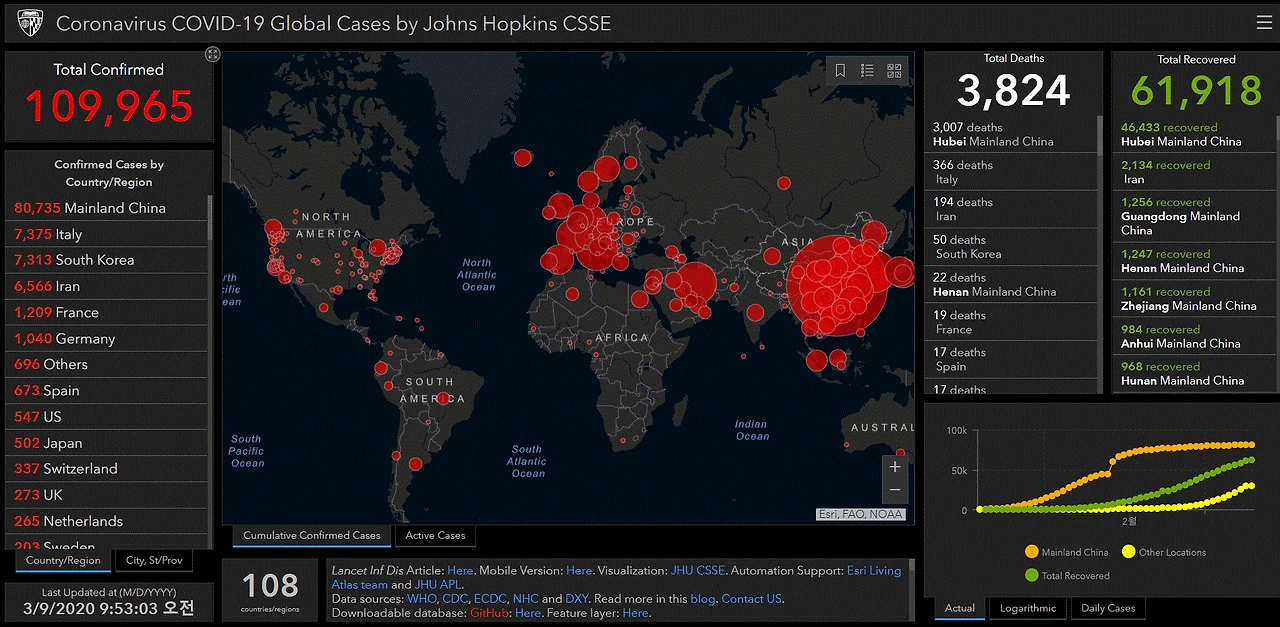Screen dimensions: 1280x627
Task: Open the basemap gallery grid icon
Action: click(x=894, y=71)
